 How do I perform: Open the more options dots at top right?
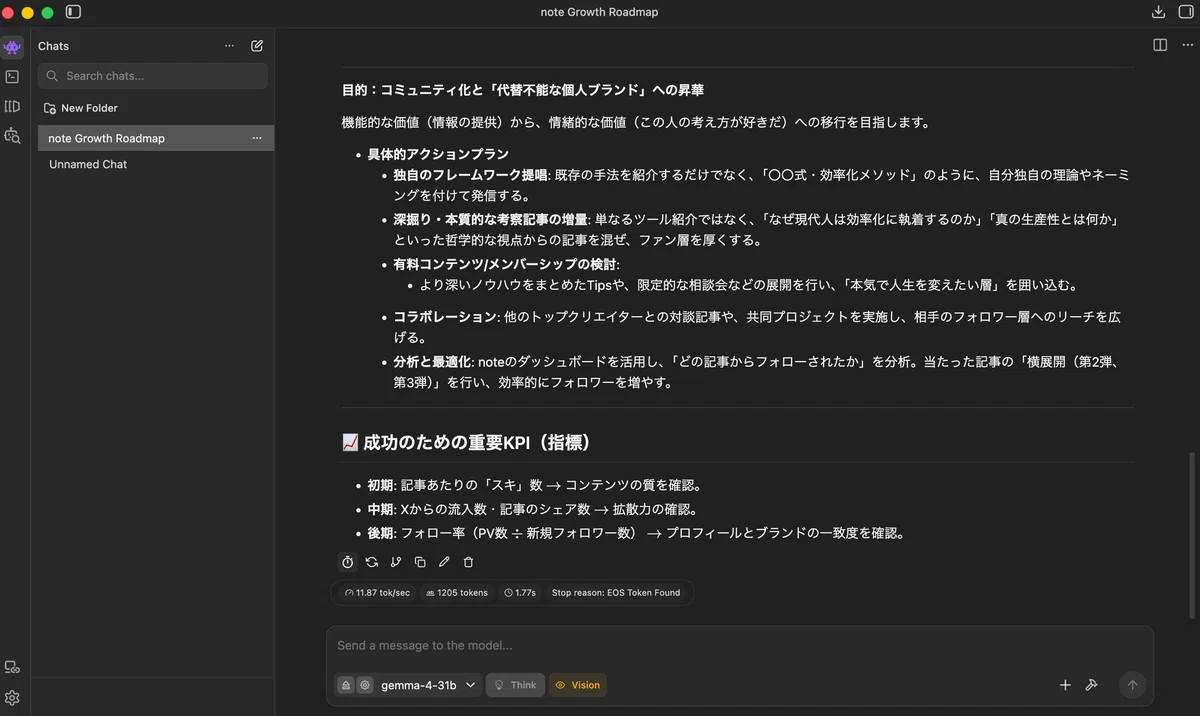click(1186, 45)
